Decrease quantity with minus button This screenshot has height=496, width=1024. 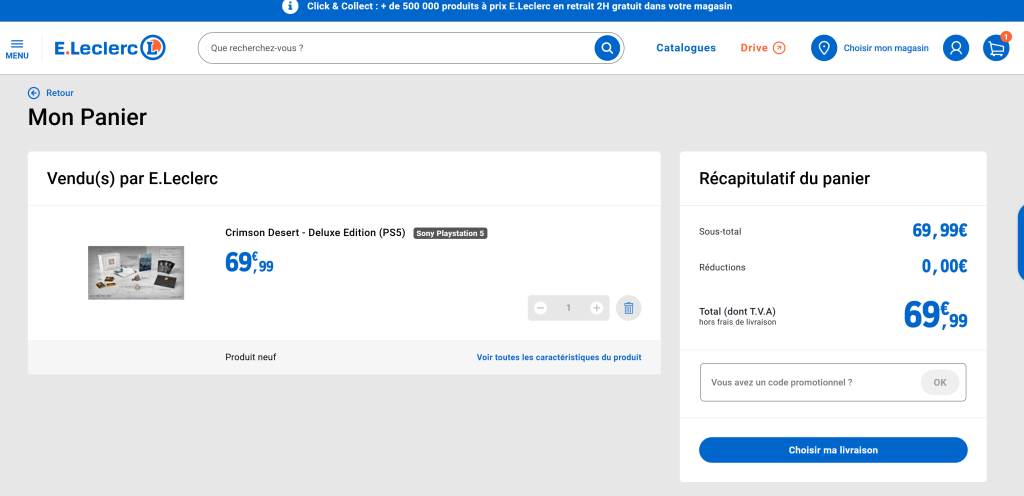[x=540, y=308]
